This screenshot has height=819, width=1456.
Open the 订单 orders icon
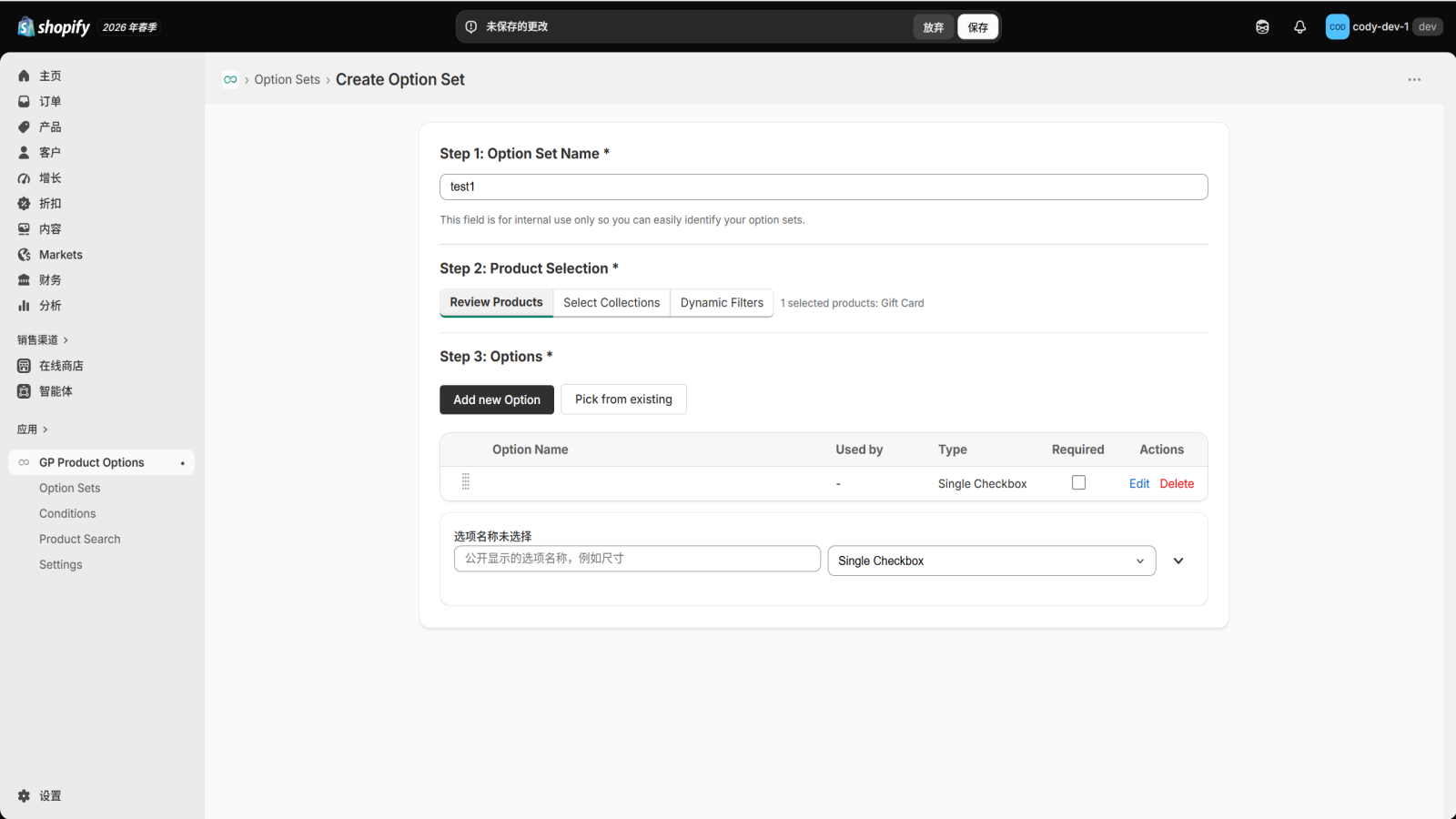click(x=25, y=102)
